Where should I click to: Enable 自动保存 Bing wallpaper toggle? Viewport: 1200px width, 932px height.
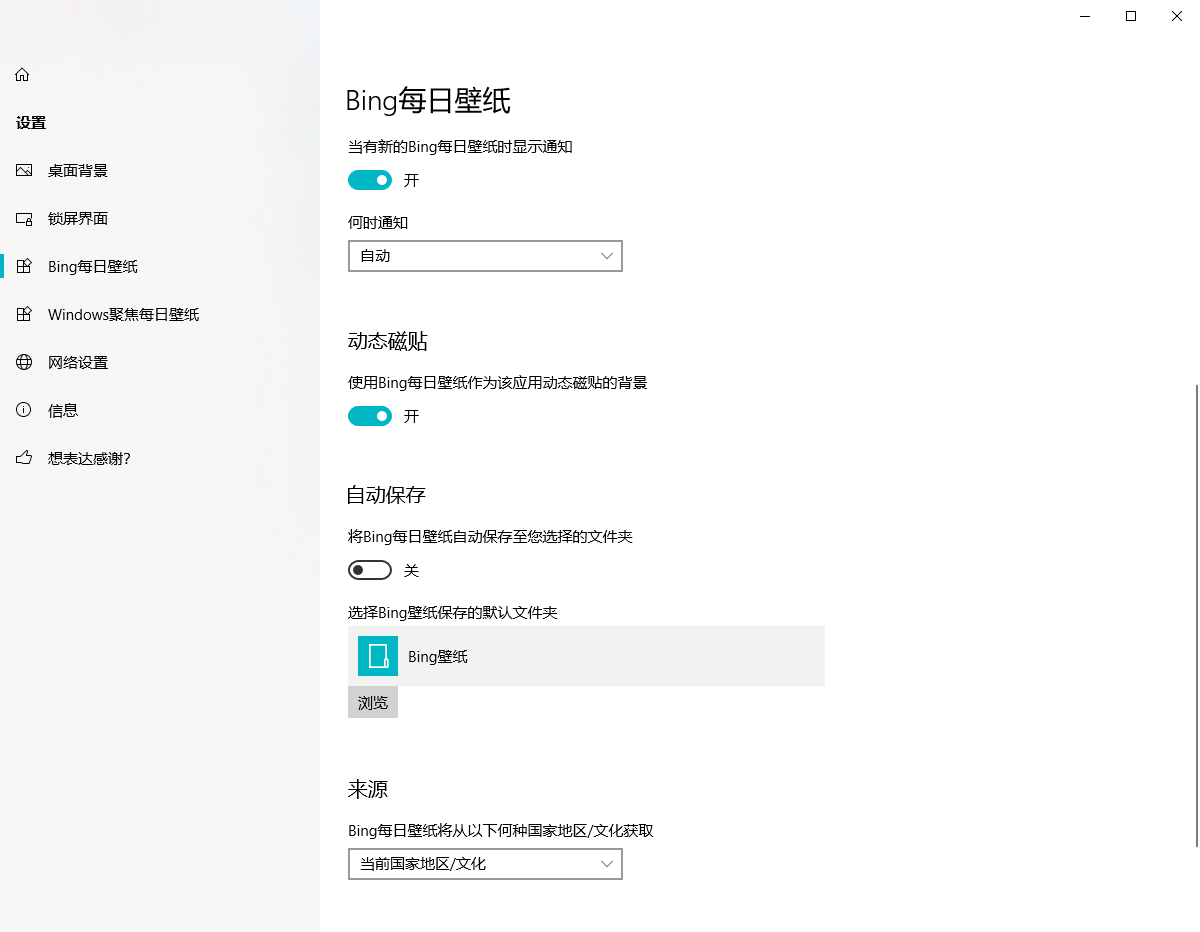(370, 570)
